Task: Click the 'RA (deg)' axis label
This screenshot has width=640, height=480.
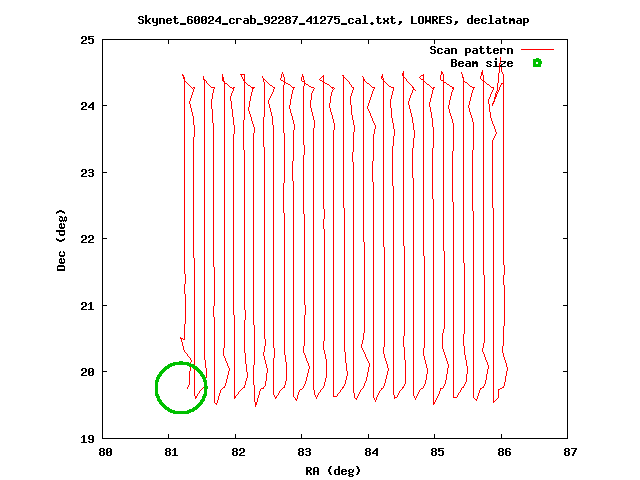Action: pos(333,471)
